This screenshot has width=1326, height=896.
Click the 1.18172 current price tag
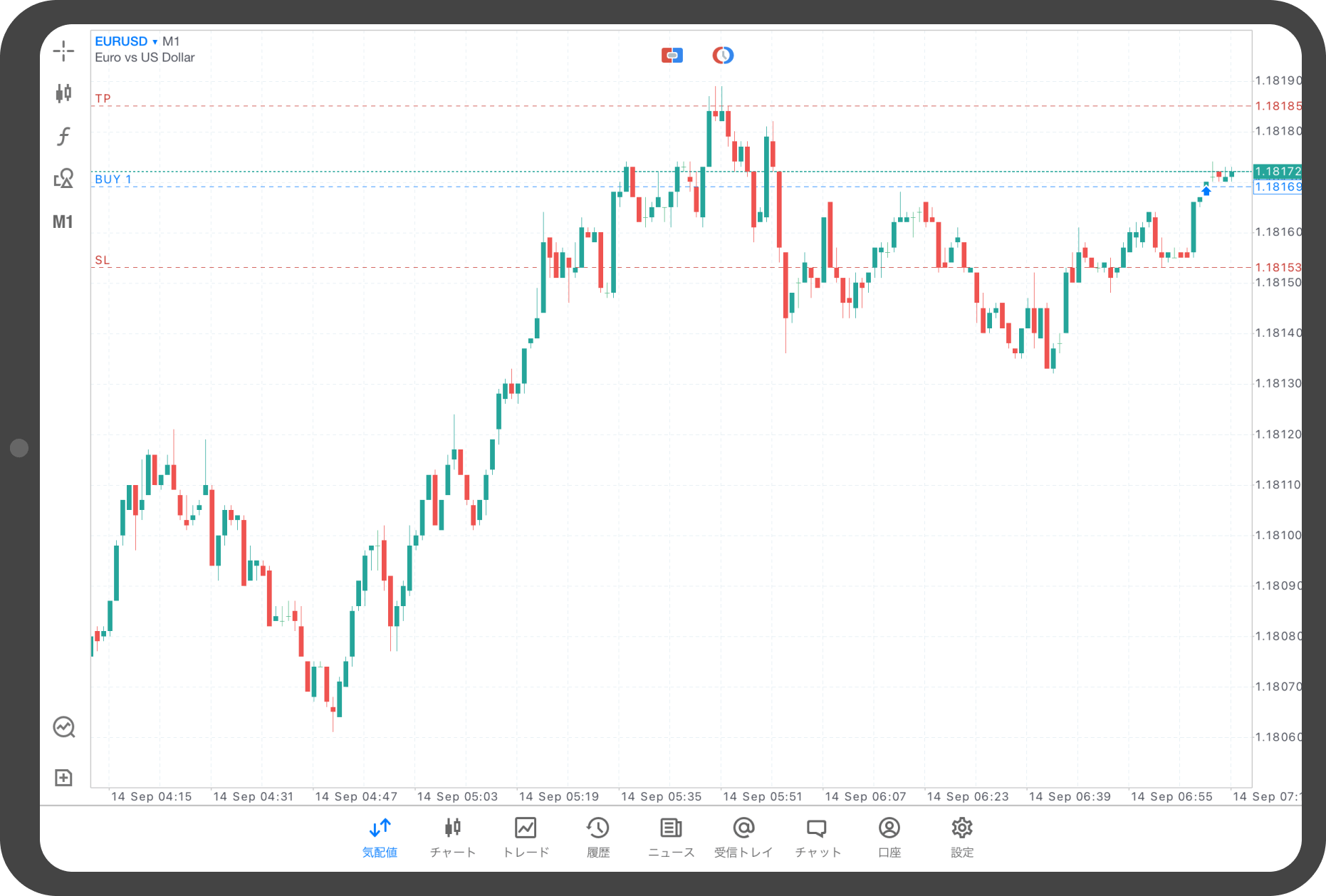tap(1278, 171)
